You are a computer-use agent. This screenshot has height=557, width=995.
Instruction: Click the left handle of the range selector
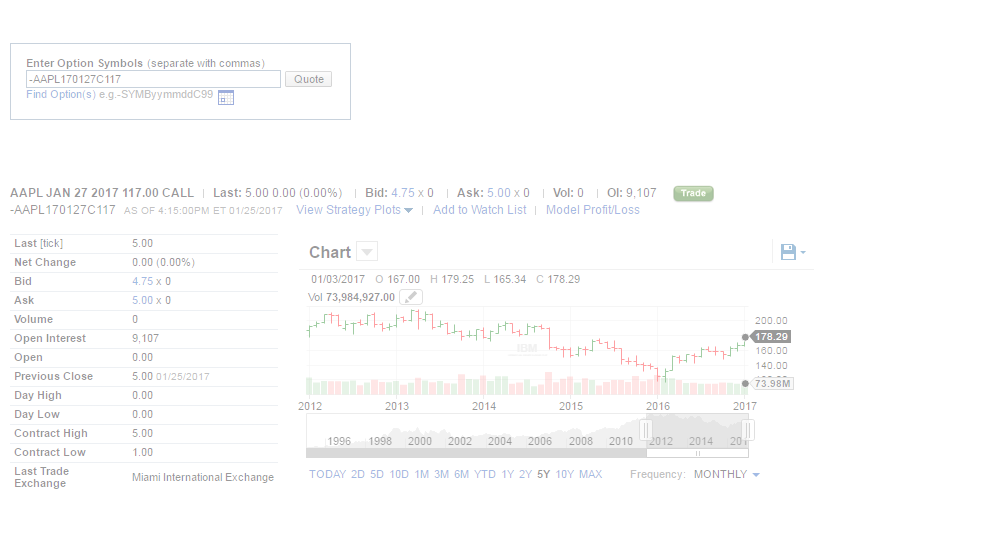click(645, 430)
